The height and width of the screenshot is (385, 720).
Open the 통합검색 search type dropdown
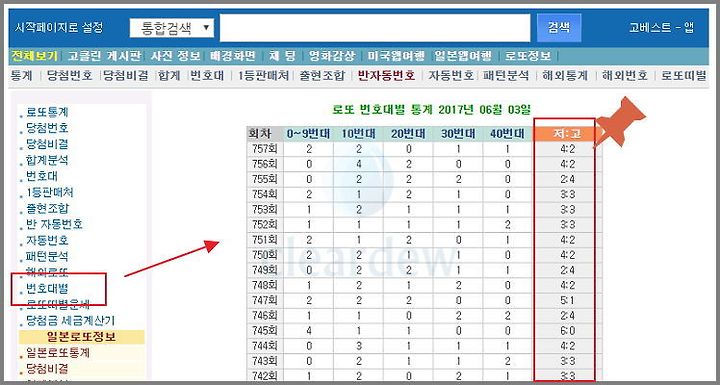click(172, 28)
